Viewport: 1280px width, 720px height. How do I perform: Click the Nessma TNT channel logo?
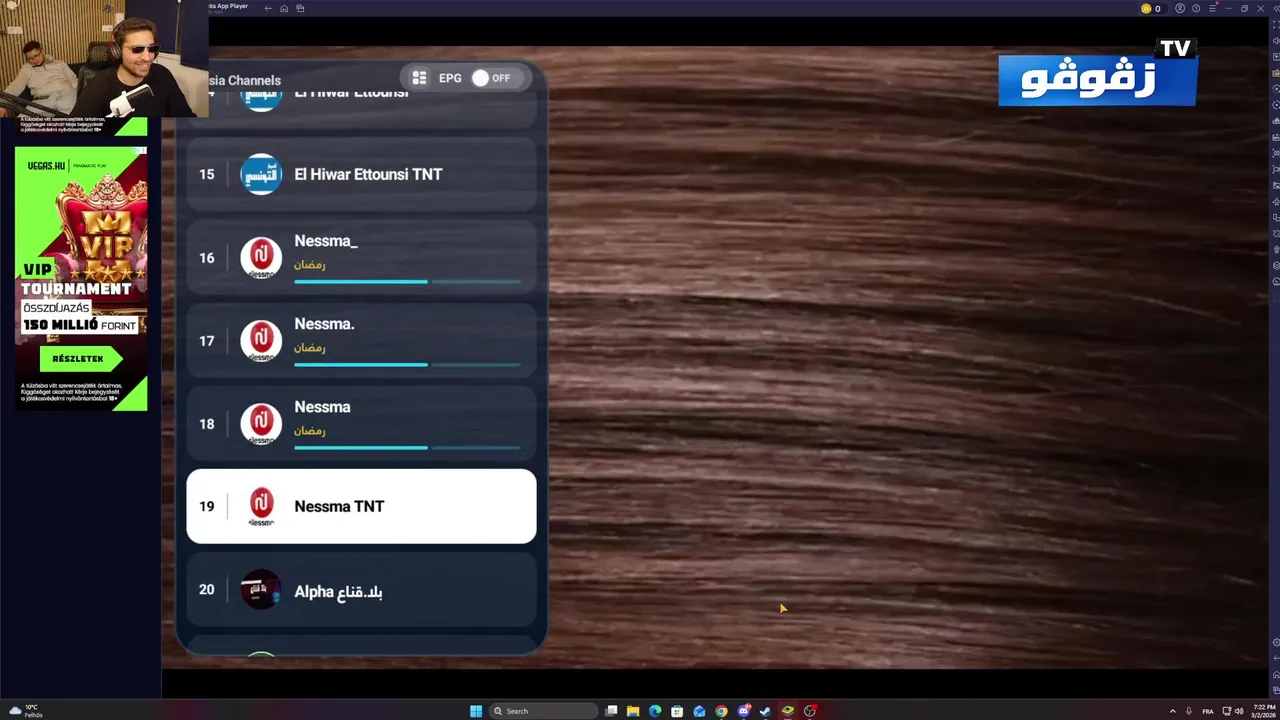[x=261, y=506]
